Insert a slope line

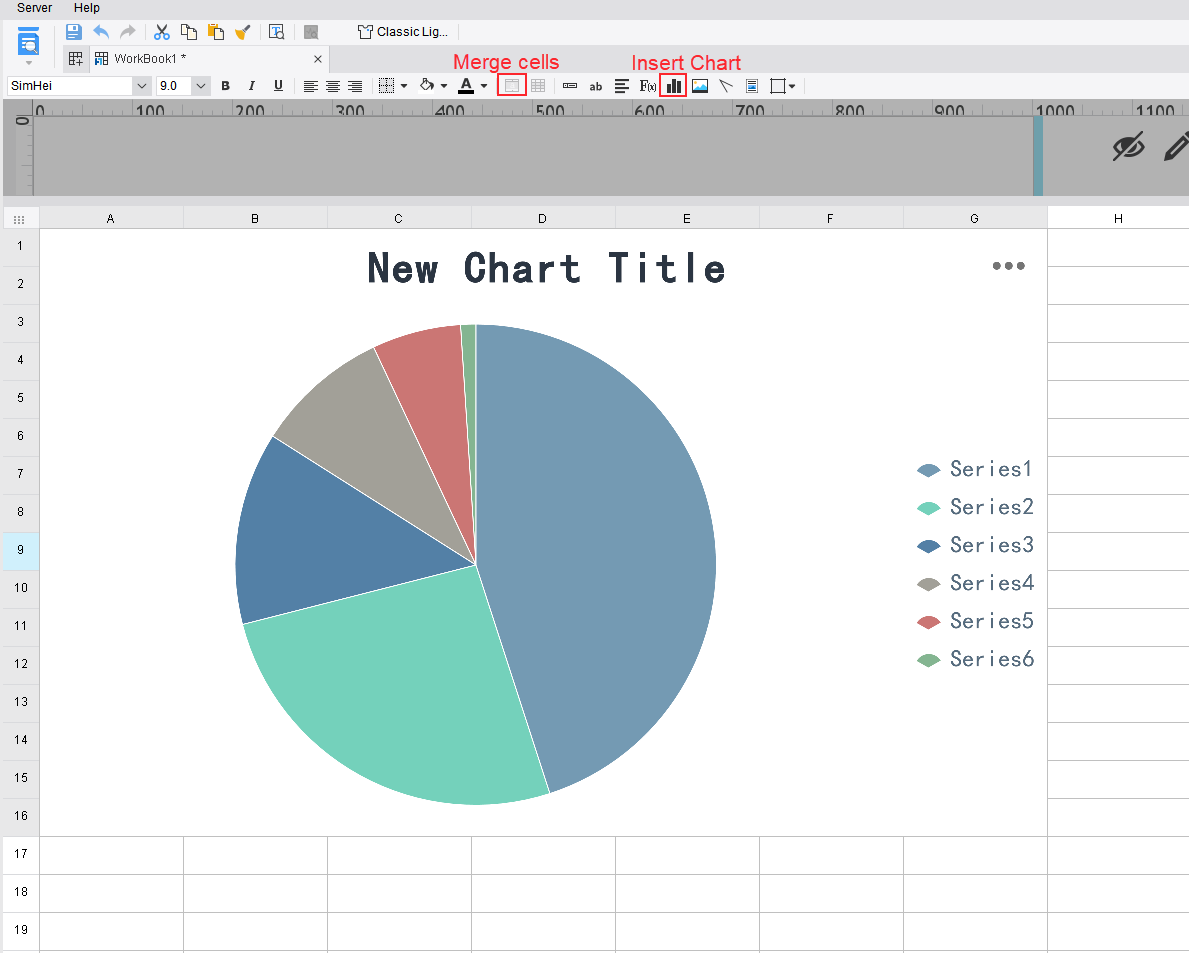[726, 86]
